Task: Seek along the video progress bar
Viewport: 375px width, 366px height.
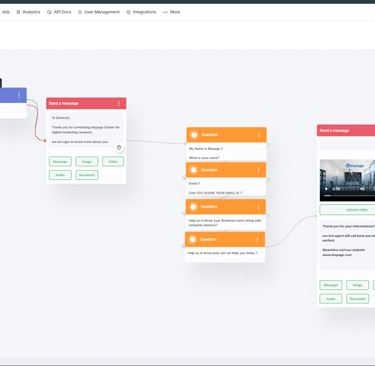Action: point(349,196)
